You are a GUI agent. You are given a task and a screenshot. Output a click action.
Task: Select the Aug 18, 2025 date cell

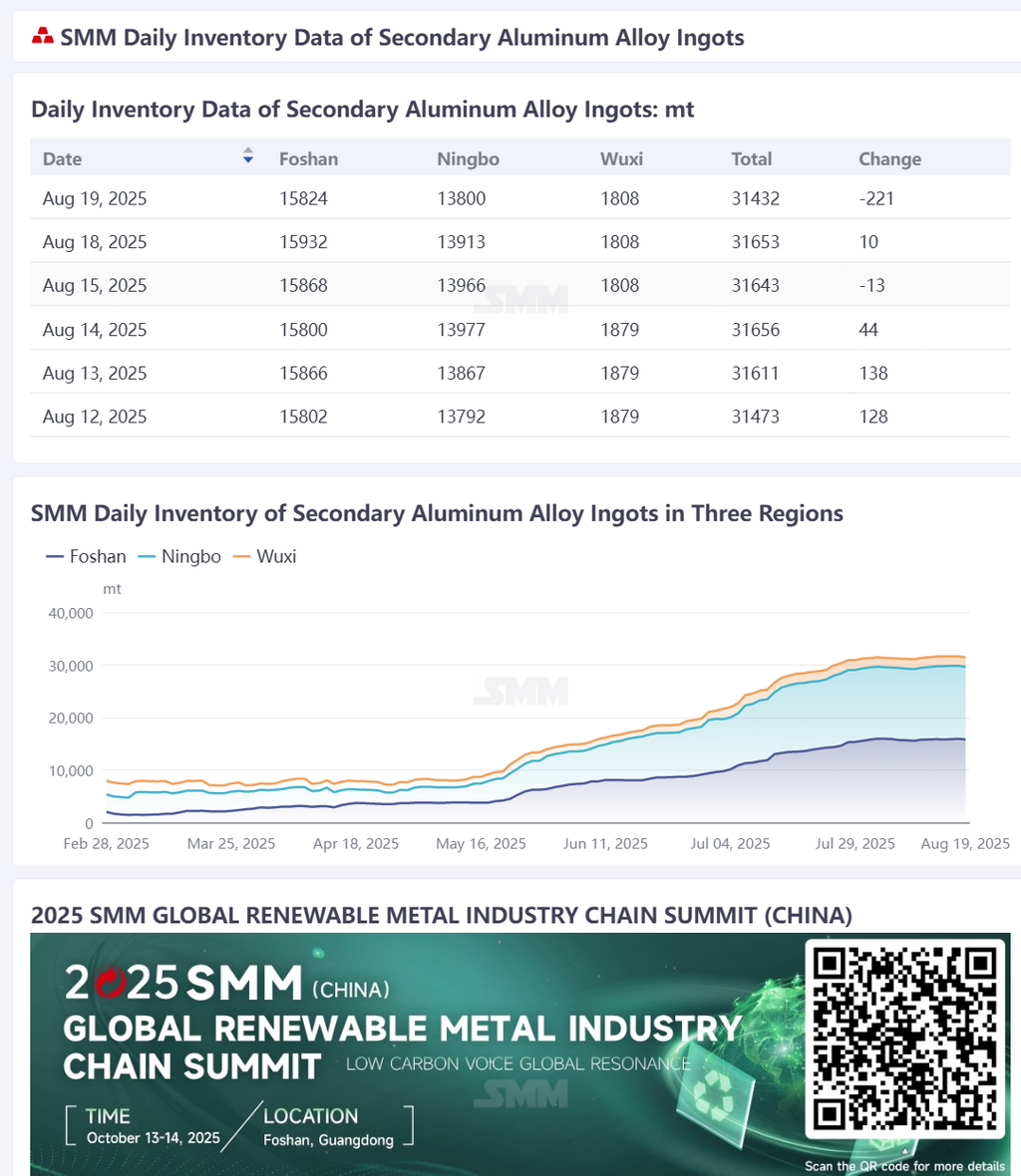95,242
